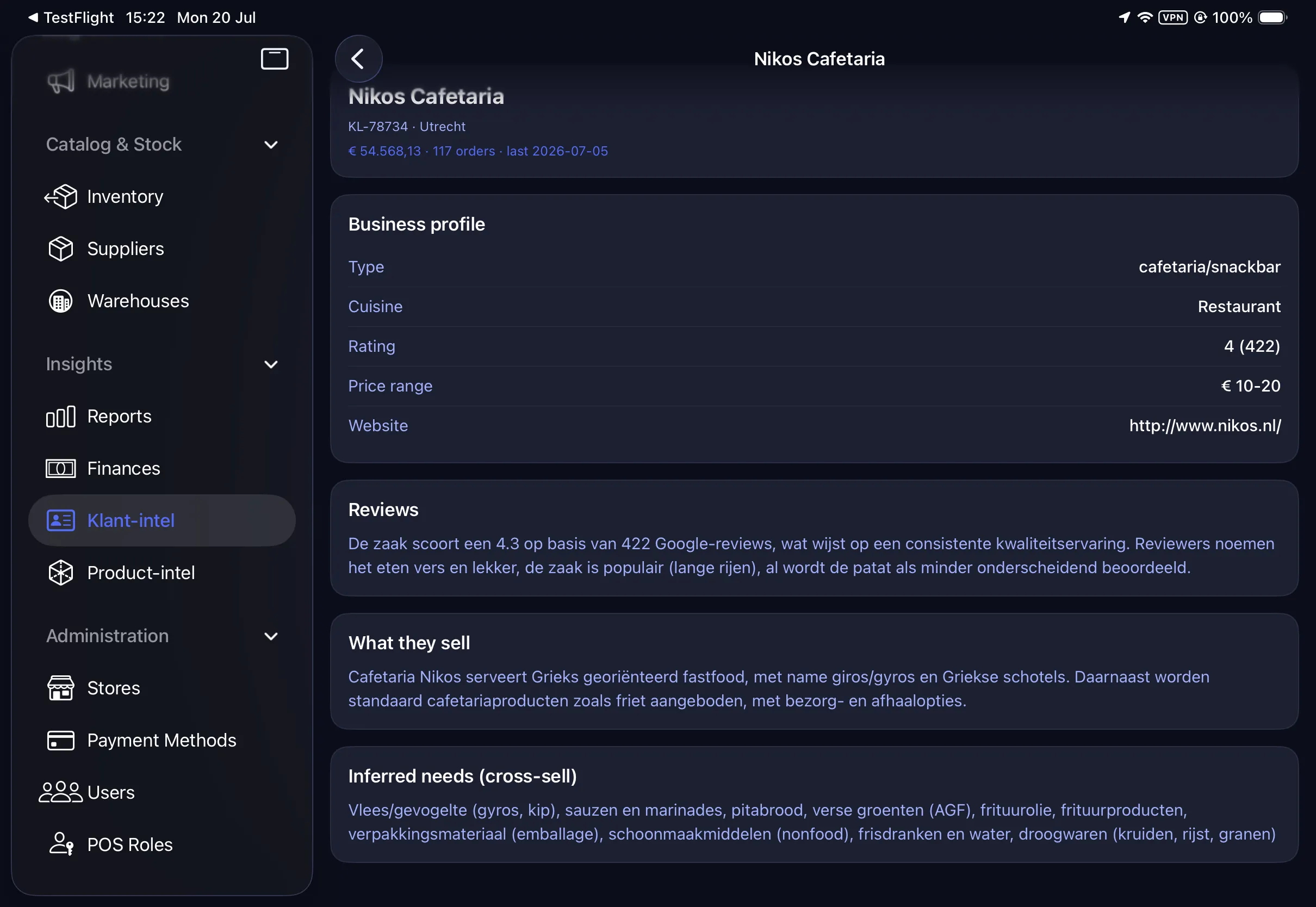This screenshot has height=907, width=1316.
Task: Click the Cuisine row label
Action: [x=375, y=307]
